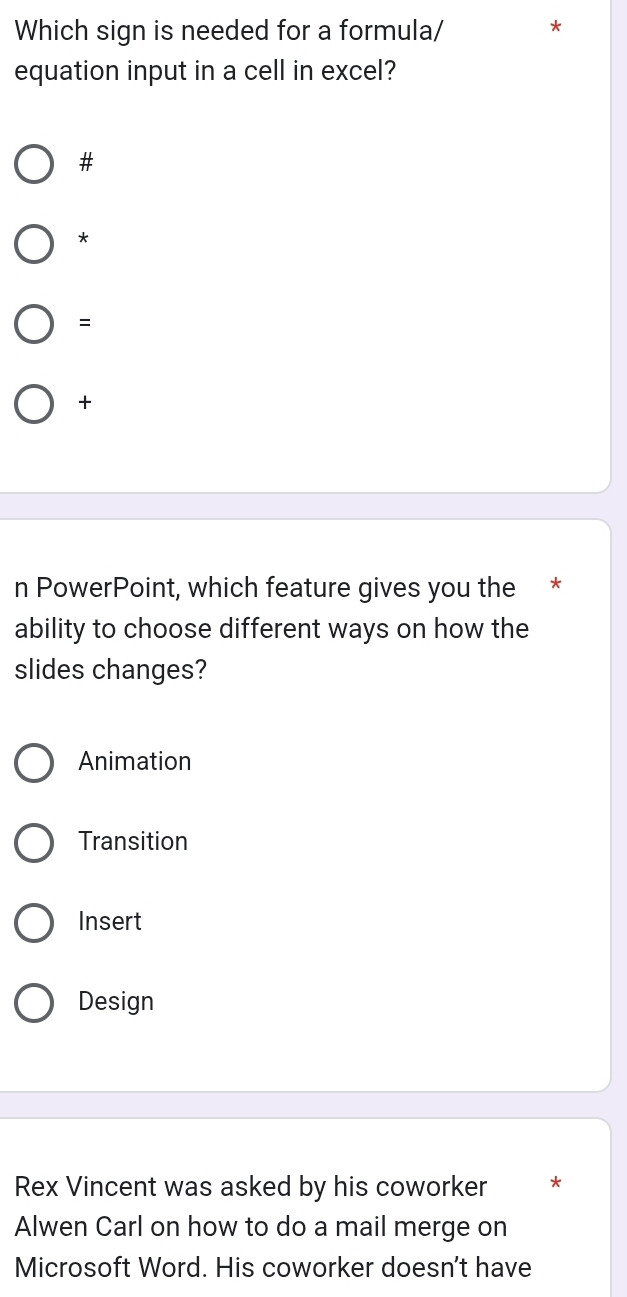
Task: Click the '#' option label text
Action: (86, 164)
